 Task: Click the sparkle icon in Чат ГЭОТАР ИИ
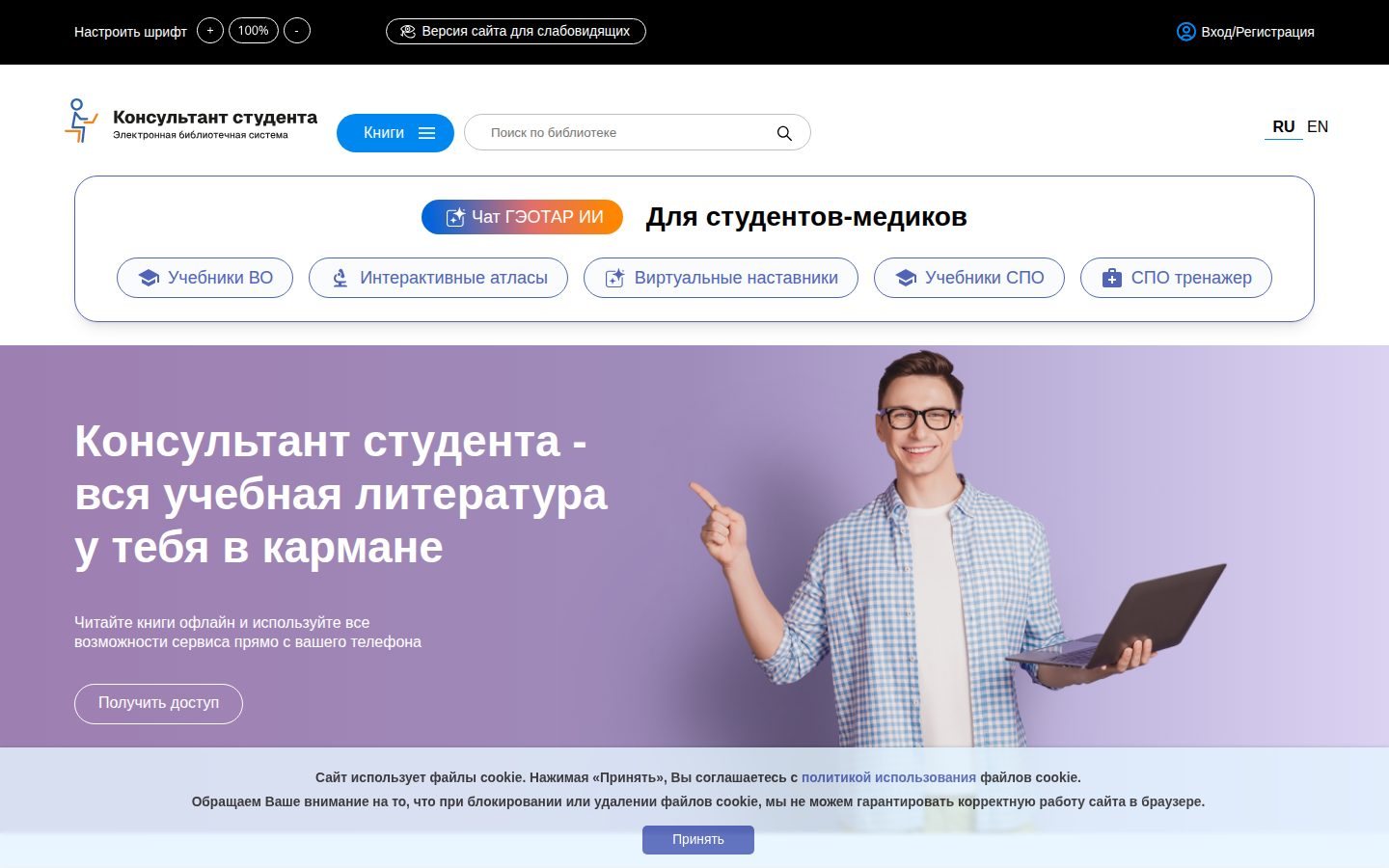point(455,218)
